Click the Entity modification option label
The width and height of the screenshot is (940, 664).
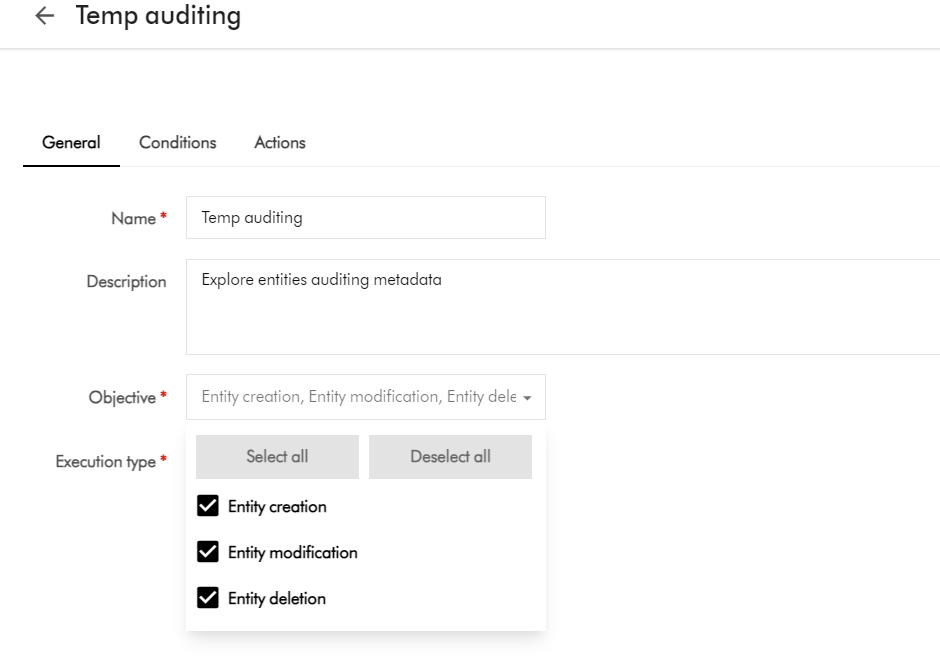292,552
